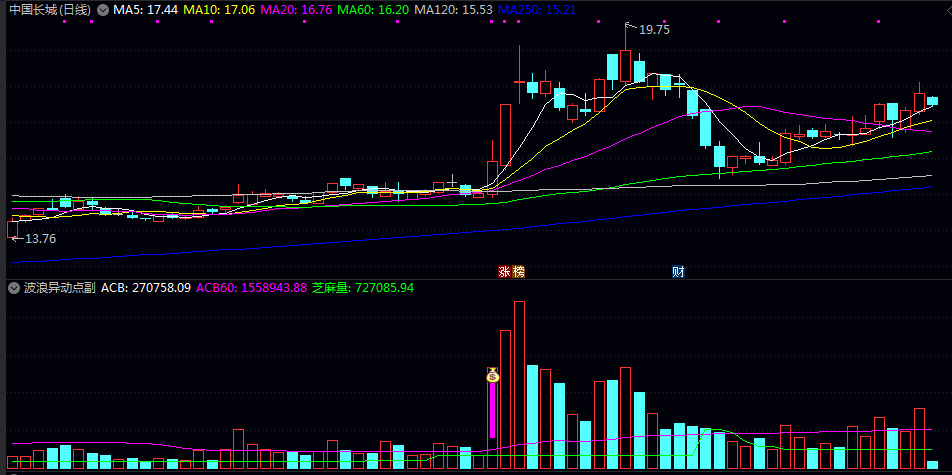Select the MA20: 16.76 label
Screen dimensions: 952x475
coord(295,10)
